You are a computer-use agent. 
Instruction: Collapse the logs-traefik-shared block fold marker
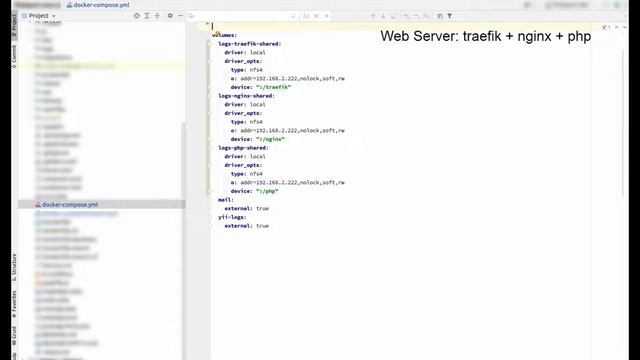point(209,44)
